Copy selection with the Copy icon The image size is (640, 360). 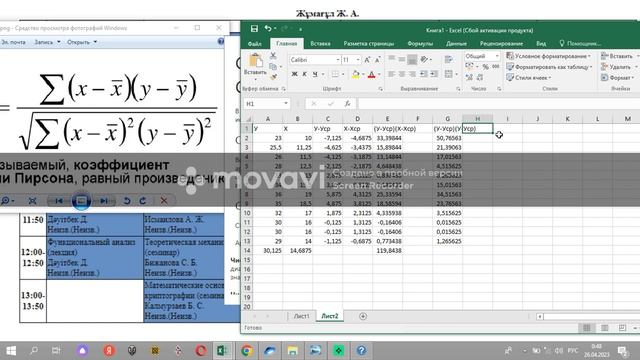(273, 66)
